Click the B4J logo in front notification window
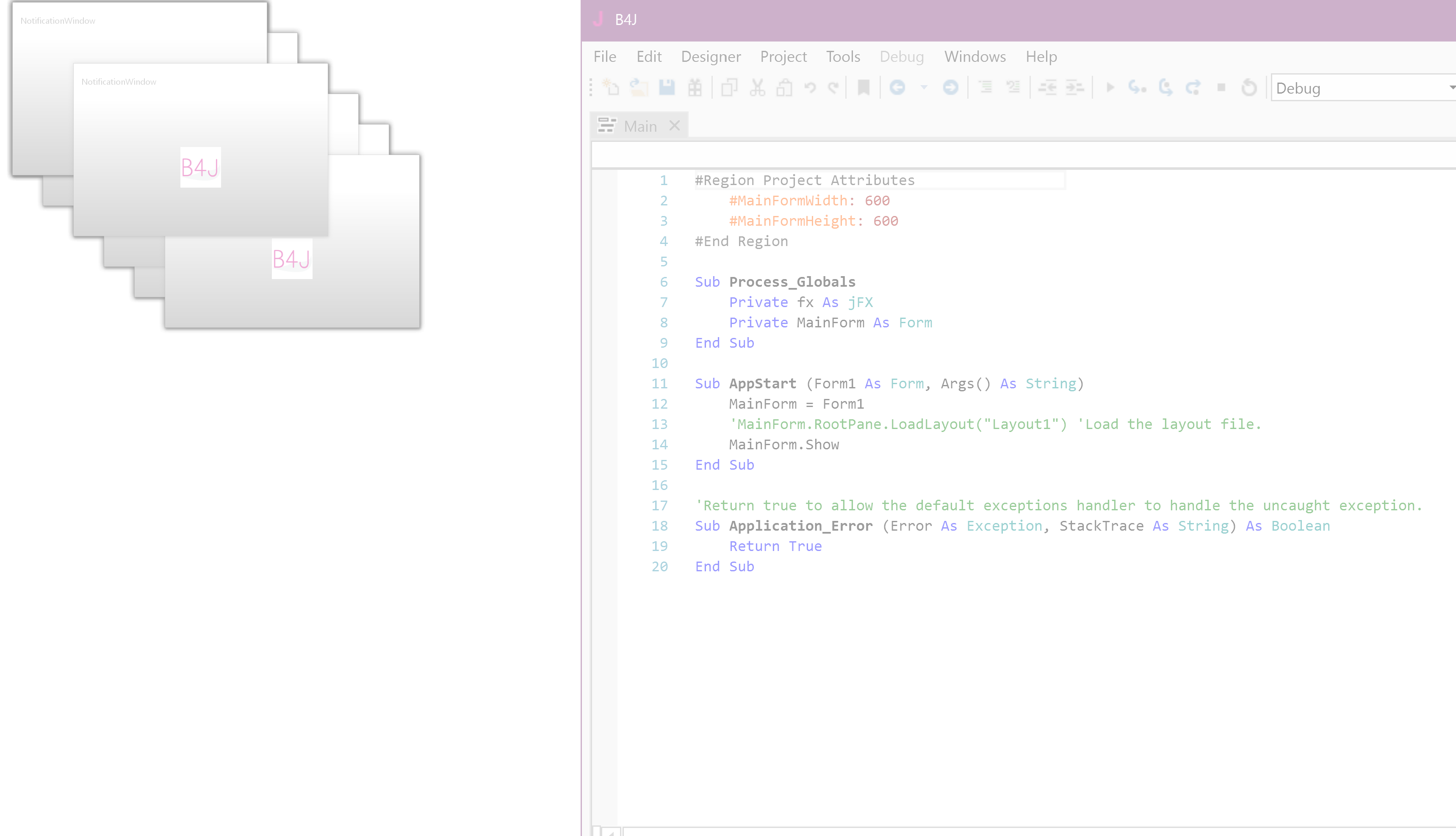1456x836 pixels. [200, 168]
